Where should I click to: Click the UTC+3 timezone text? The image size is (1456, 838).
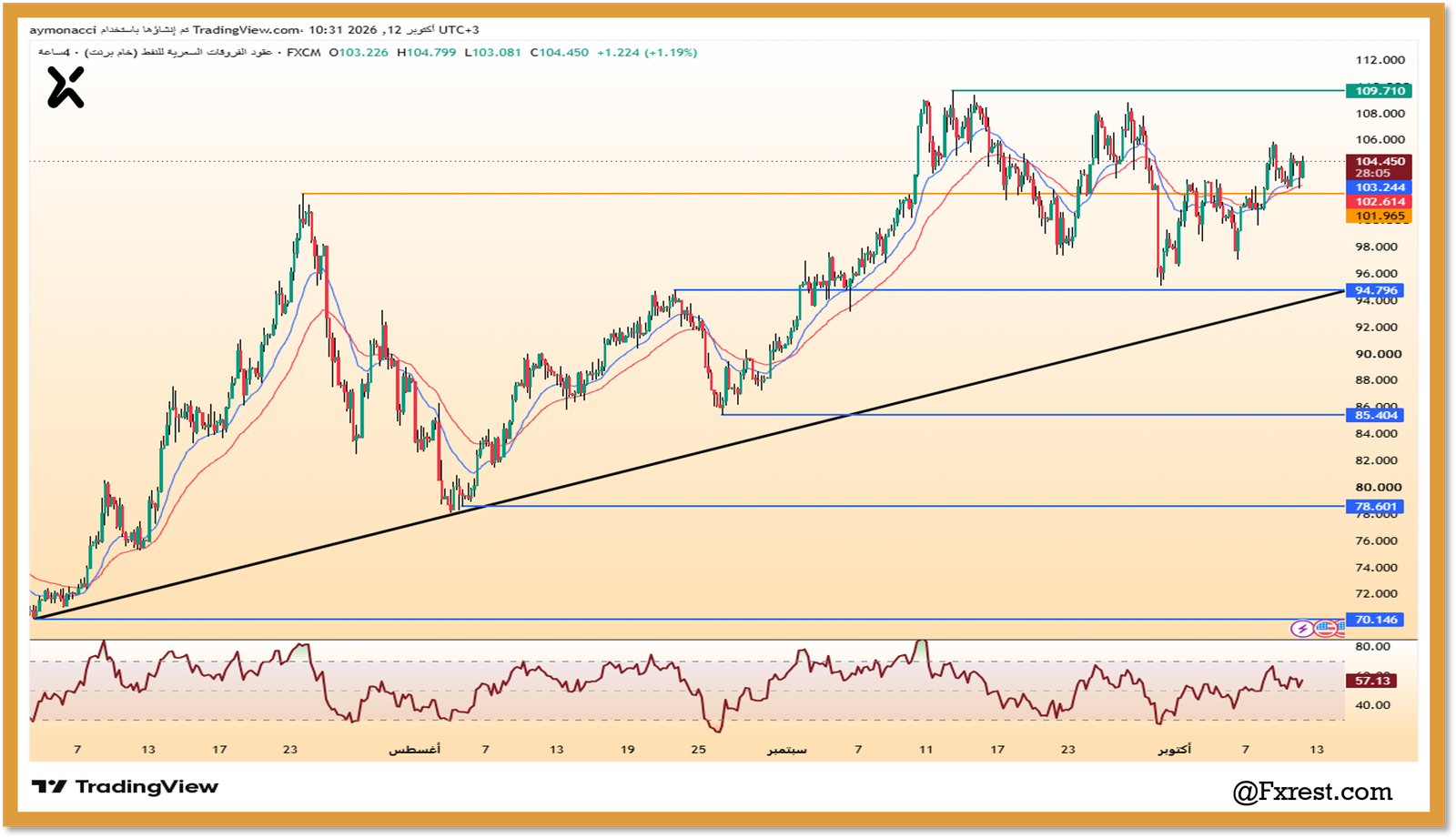(x=459, y=30)
